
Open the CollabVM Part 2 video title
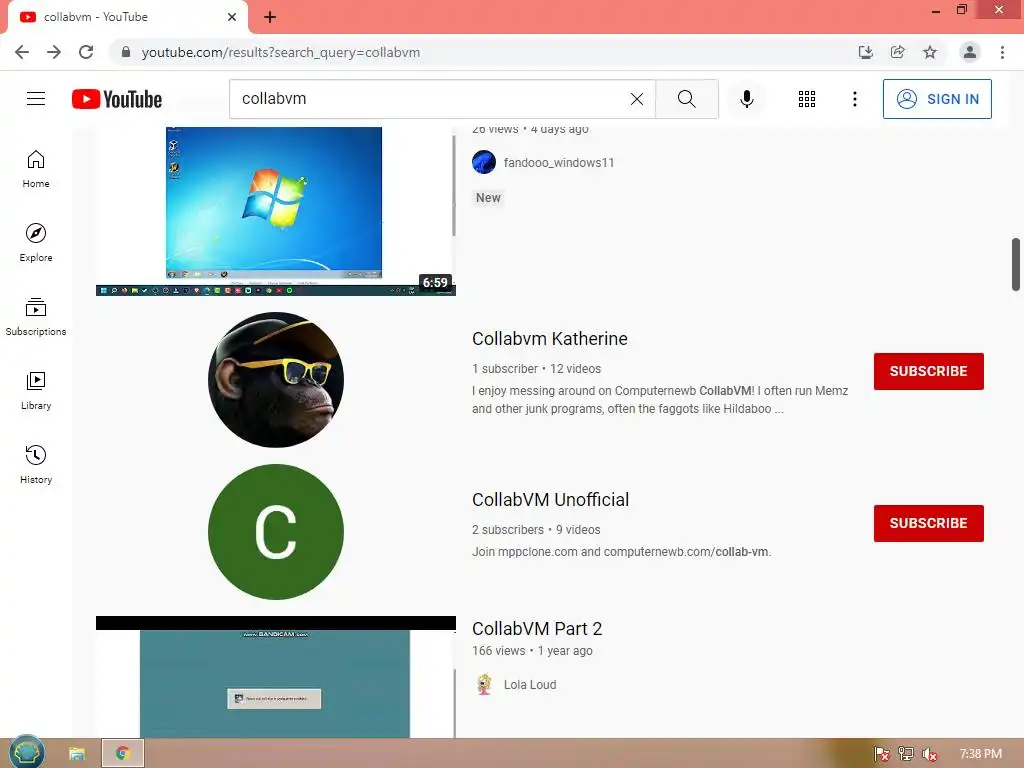(x=537, y=628)
